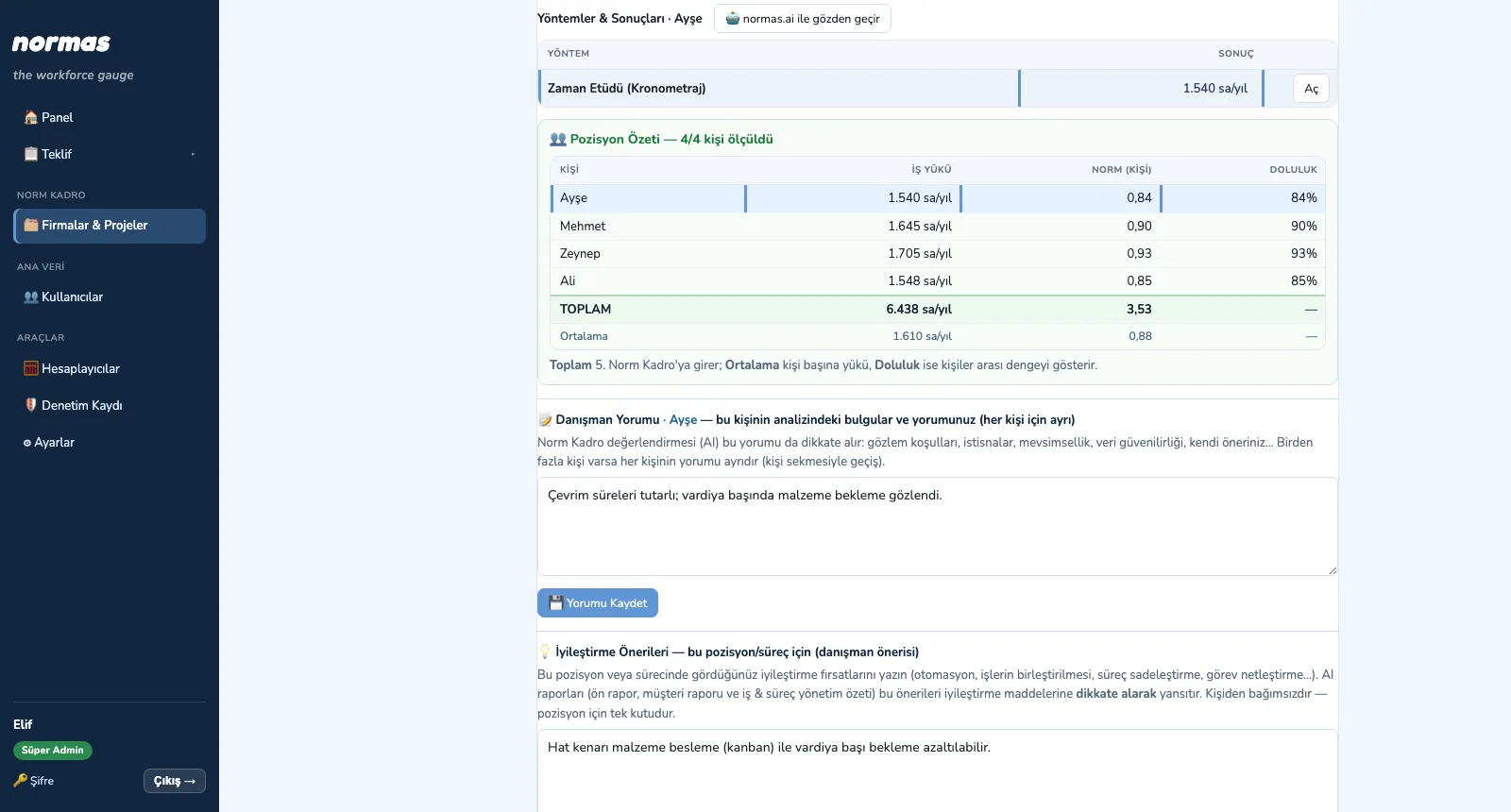This screenshot has width=1511, height=812.
Task: Expand the Teklif submenu arrow
Action: (193, 154)
